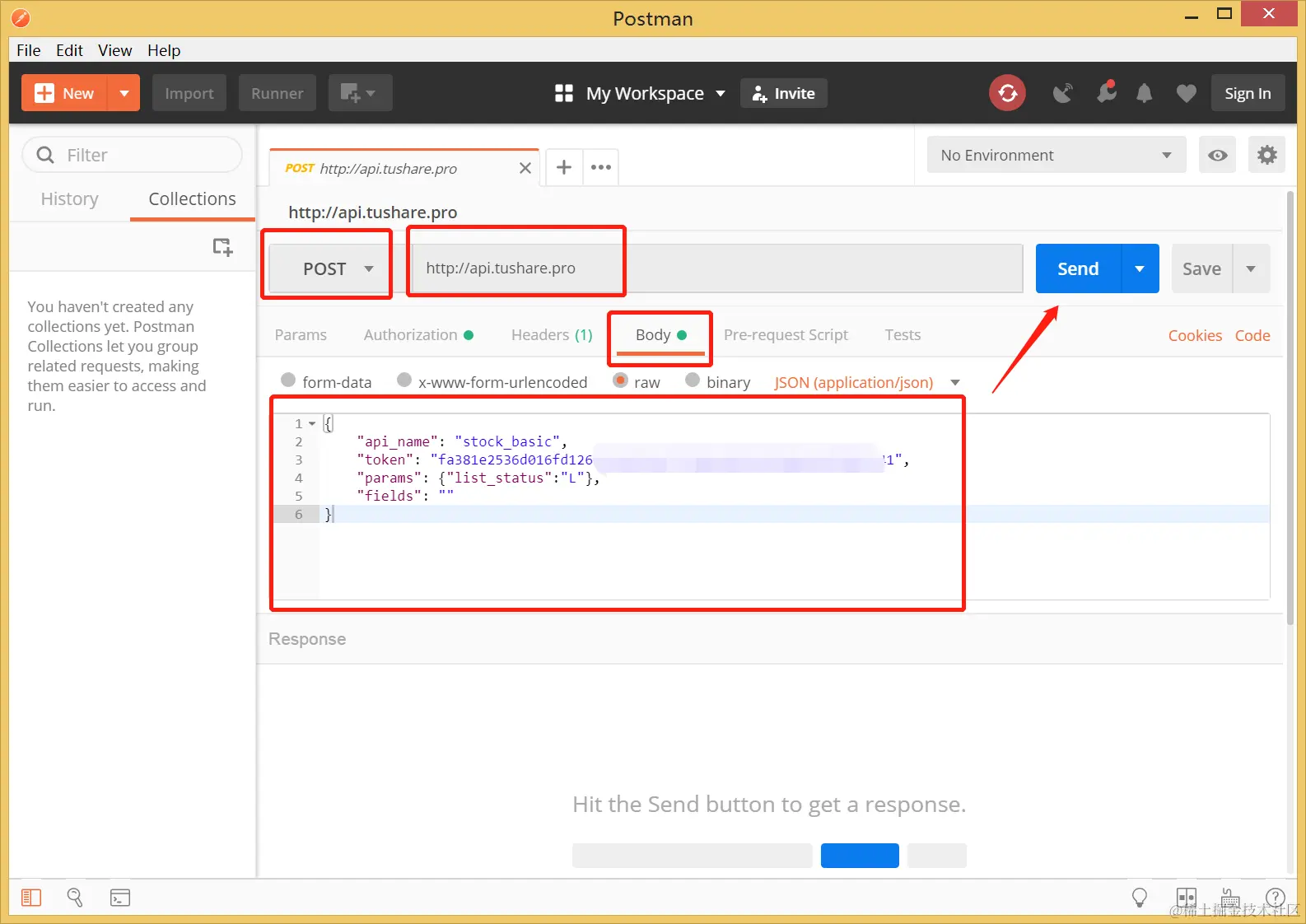Screen dimensions: 1306x924
Task: Select the Body tab
Action: (x=660, y=334)
